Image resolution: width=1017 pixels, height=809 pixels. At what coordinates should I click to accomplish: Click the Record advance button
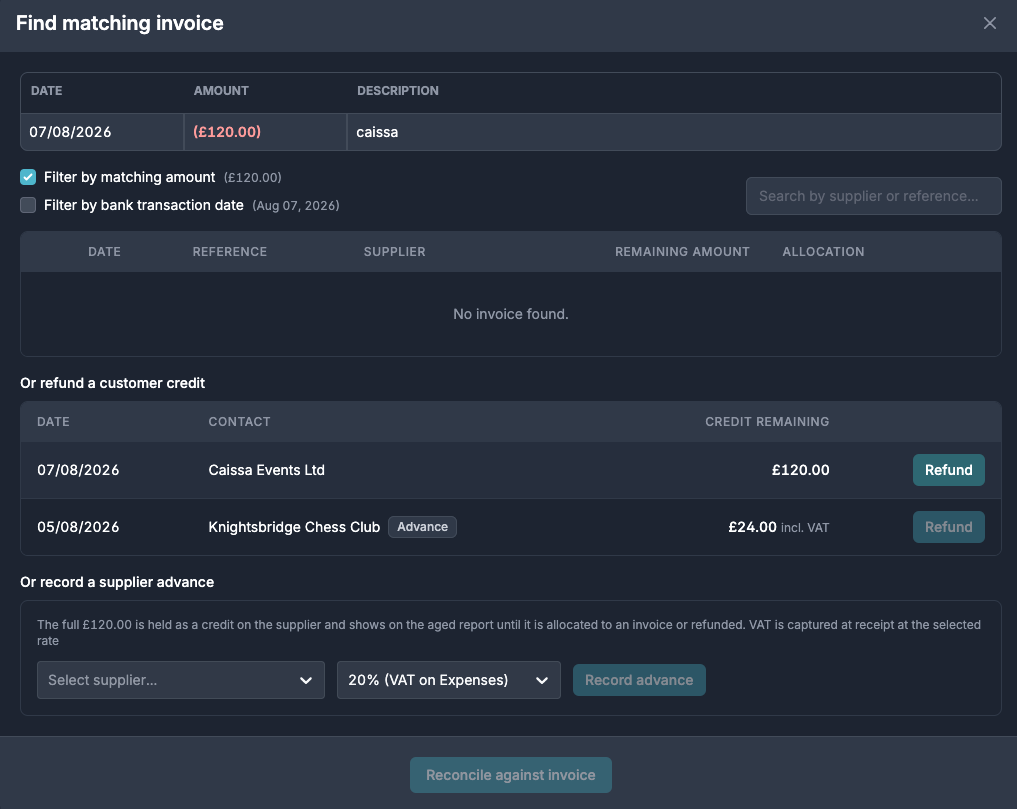(639, 680)
